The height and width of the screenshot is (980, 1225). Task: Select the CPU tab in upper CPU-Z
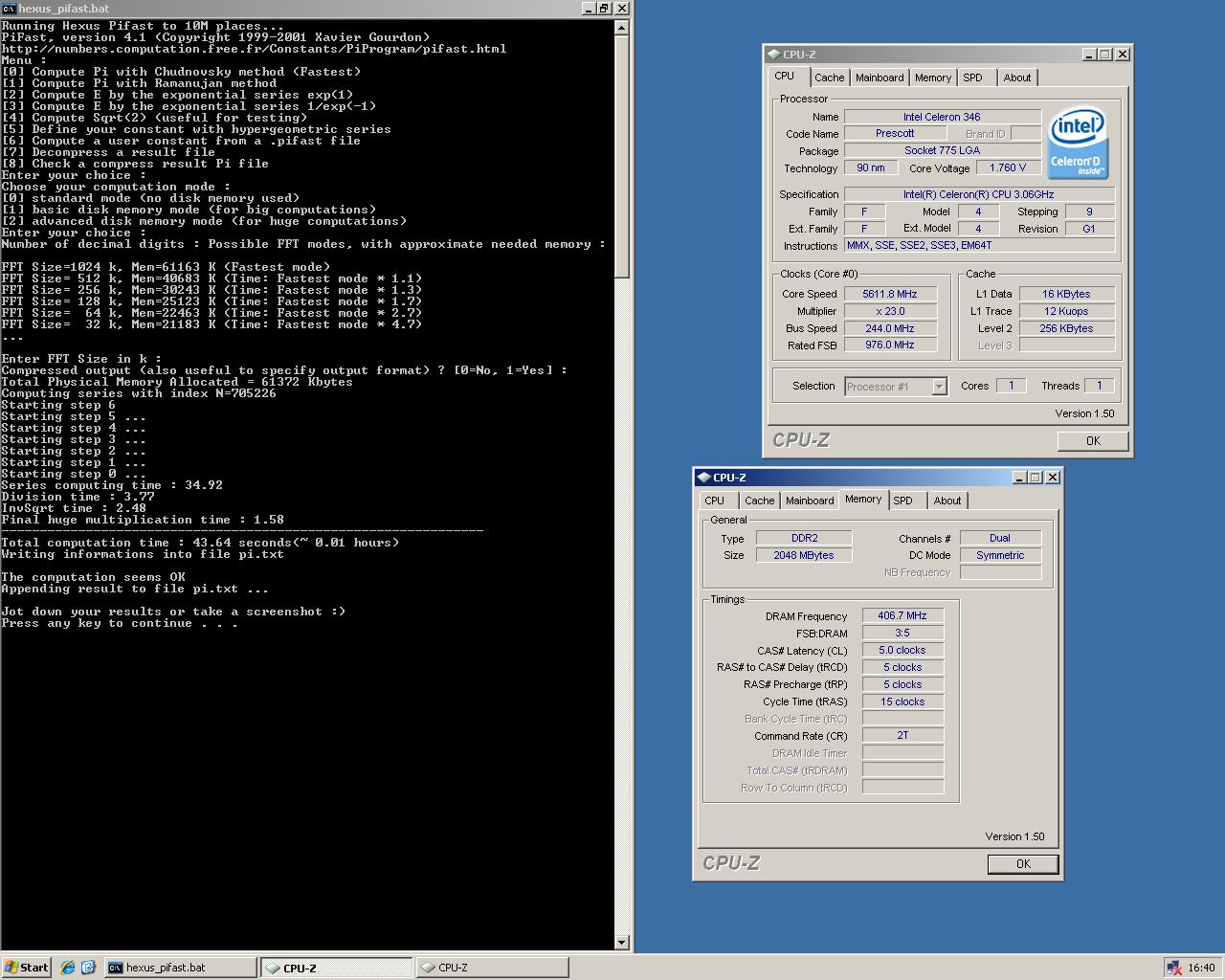[785, 77]
